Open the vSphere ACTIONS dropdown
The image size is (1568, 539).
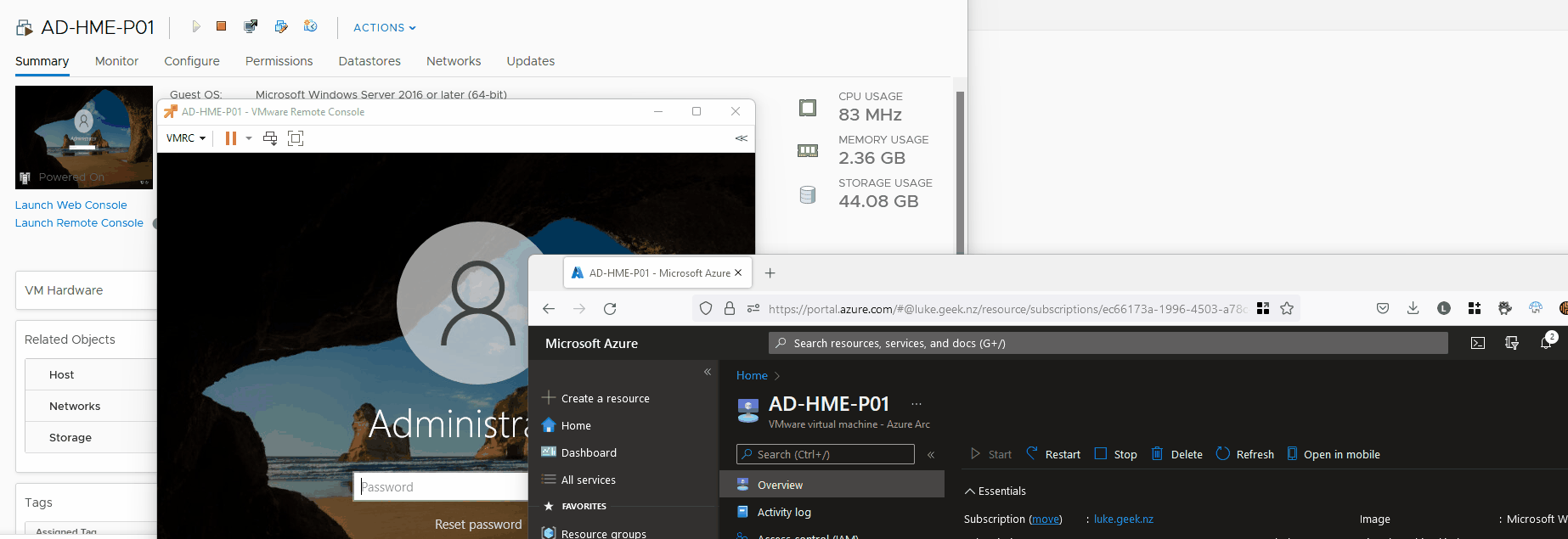pos(385,28)
